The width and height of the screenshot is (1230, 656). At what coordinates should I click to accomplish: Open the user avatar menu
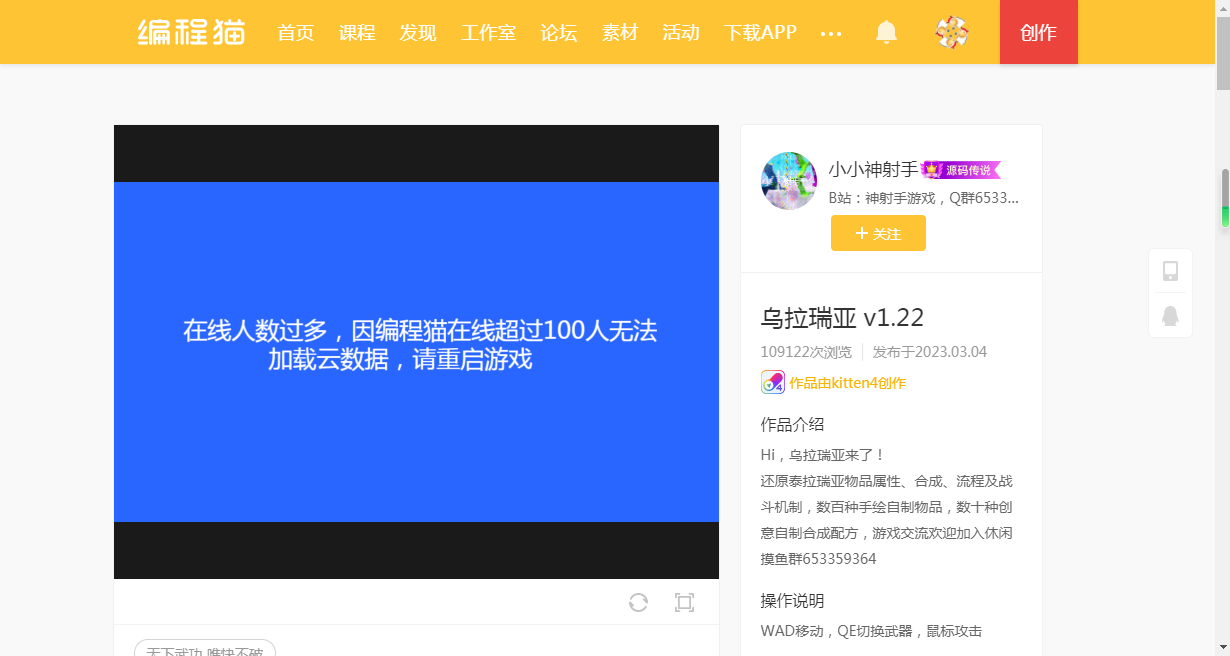tap(951, 32)
